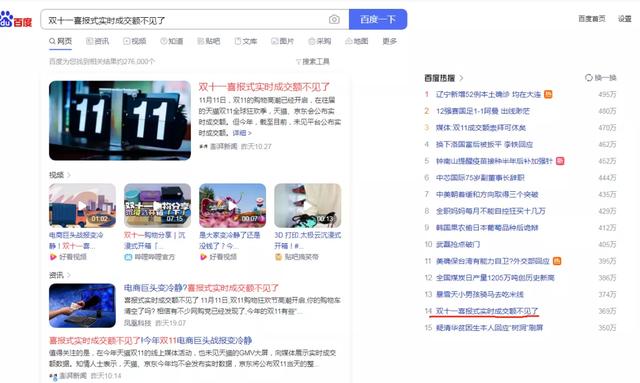Click 好看视频 source icon under third video
640x383 pixels.
click(203, 257)
